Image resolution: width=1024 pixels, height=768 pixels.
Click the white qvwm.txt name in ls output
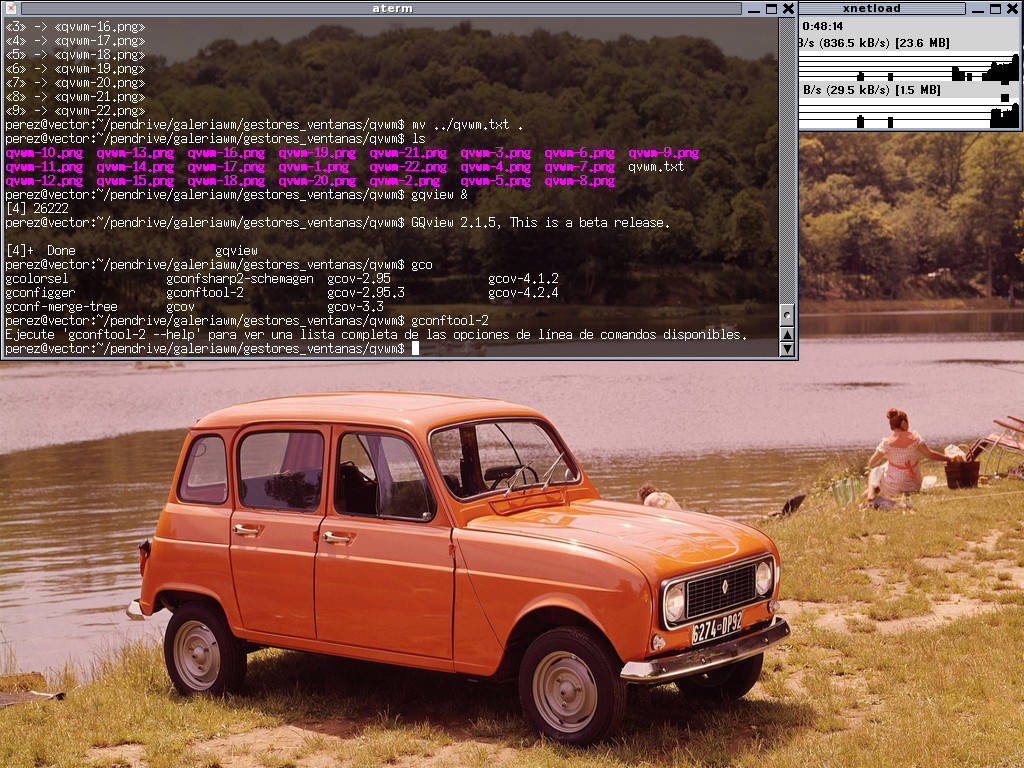pos(656,167)
